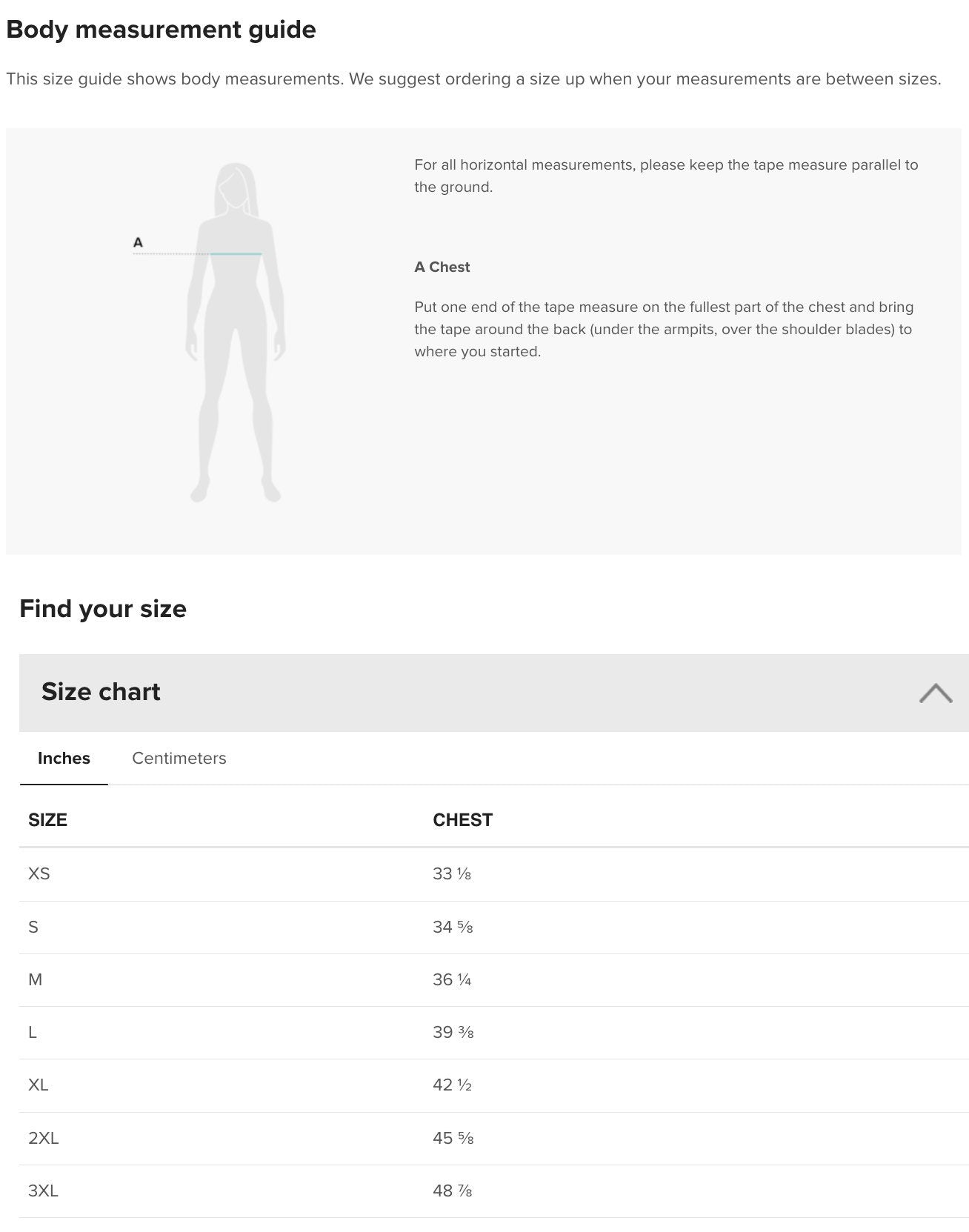Click the teal chest measurement line on the figure
The image size is (969, 1232).
point(236,254)
